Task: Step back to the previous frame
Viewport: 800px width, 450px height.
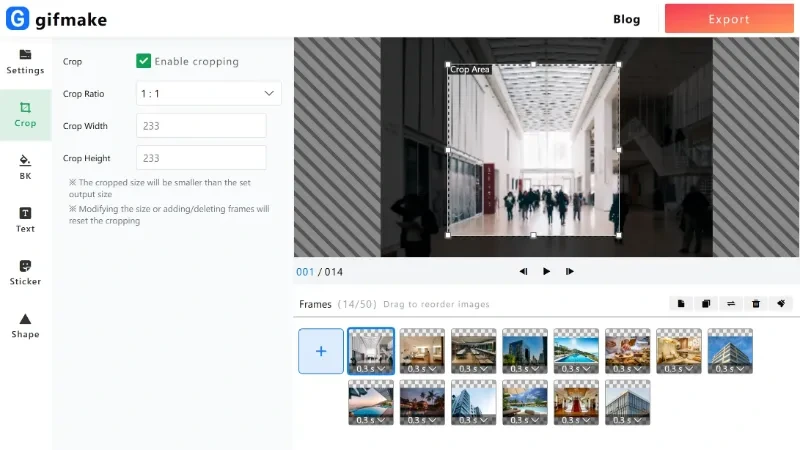Action: click(x=523, y=271)
